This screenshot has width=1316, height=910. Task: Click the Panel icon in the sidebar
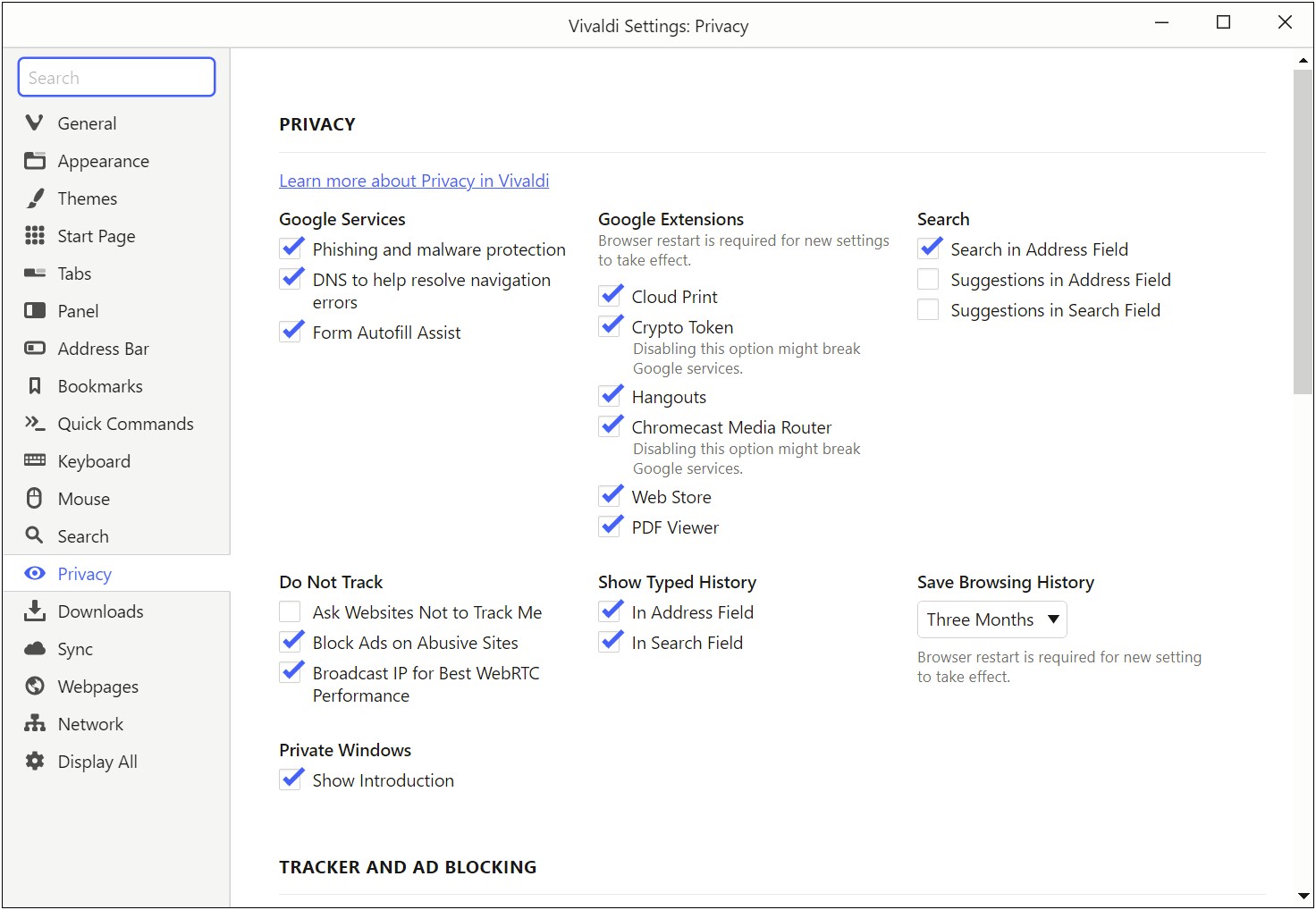click(34, 310)
